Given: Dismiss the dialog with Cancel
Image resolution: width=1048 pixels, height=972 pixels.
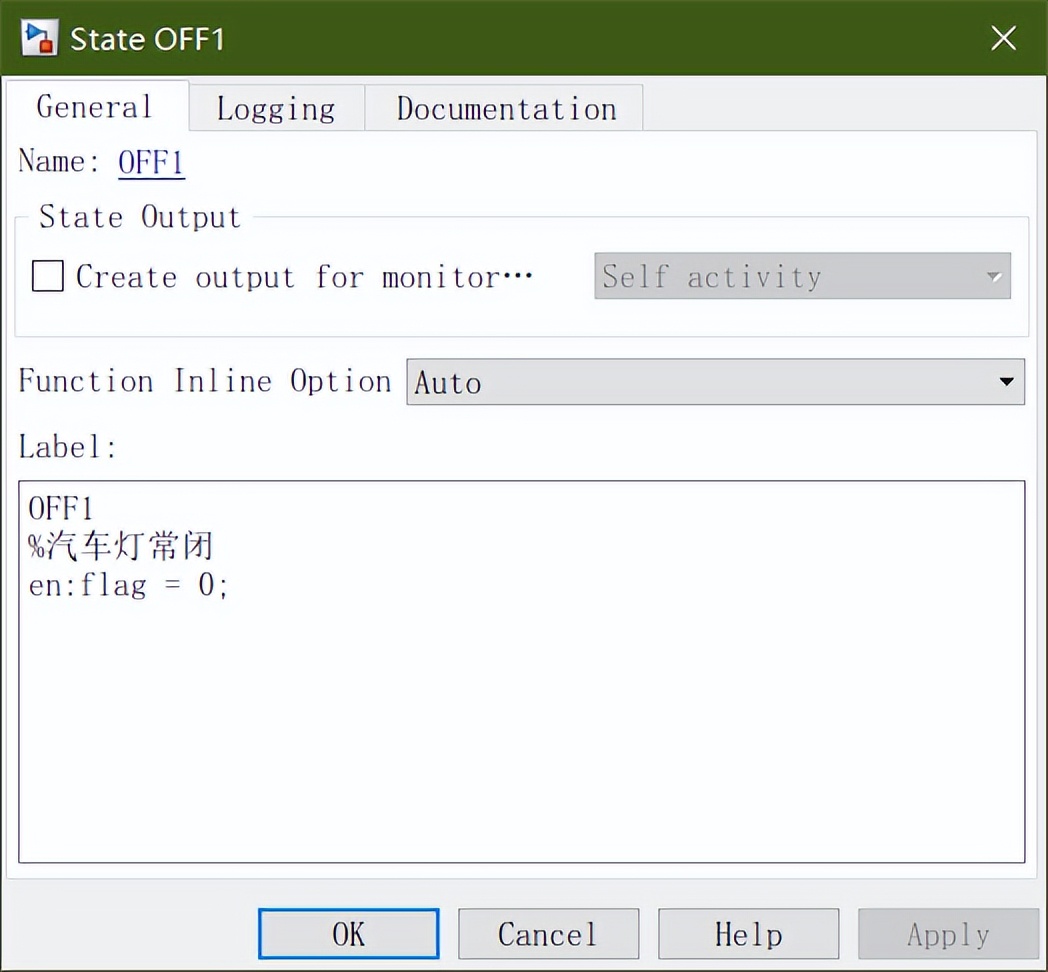Looking at the screenshot, I should [548, 933].
